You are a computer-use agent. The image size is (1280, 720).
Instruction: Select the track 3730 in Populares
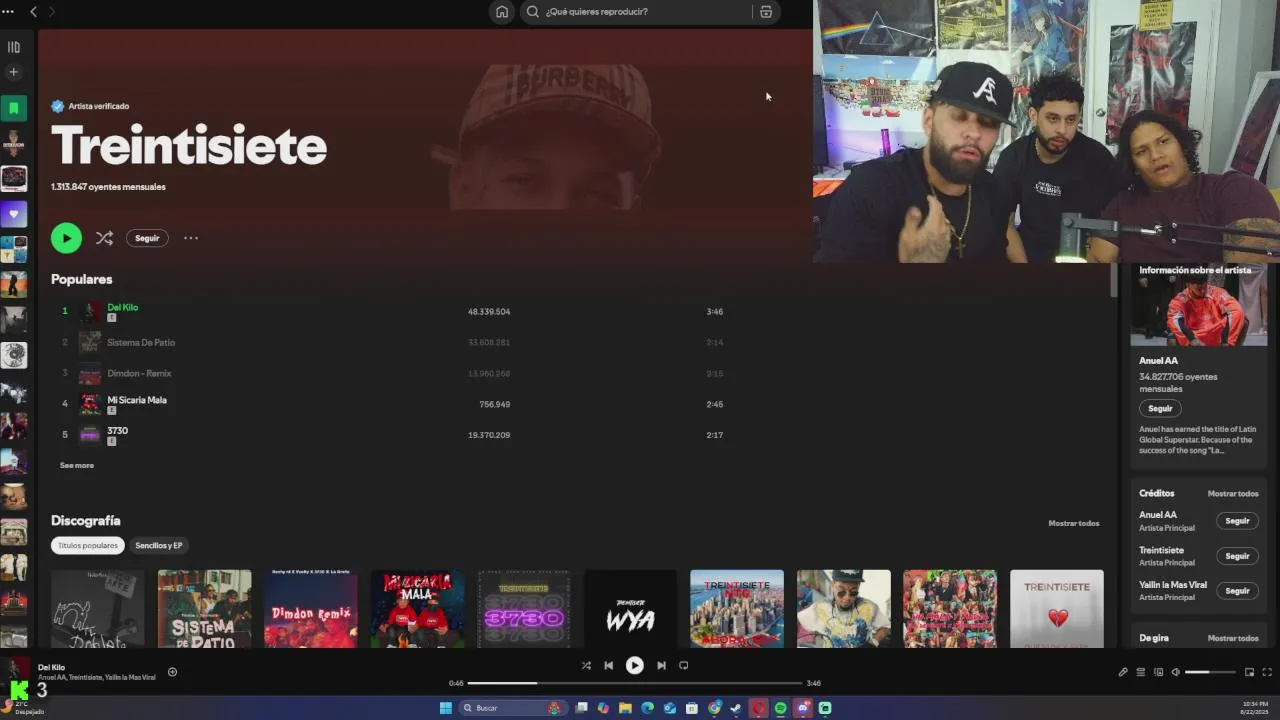point(117,431)
